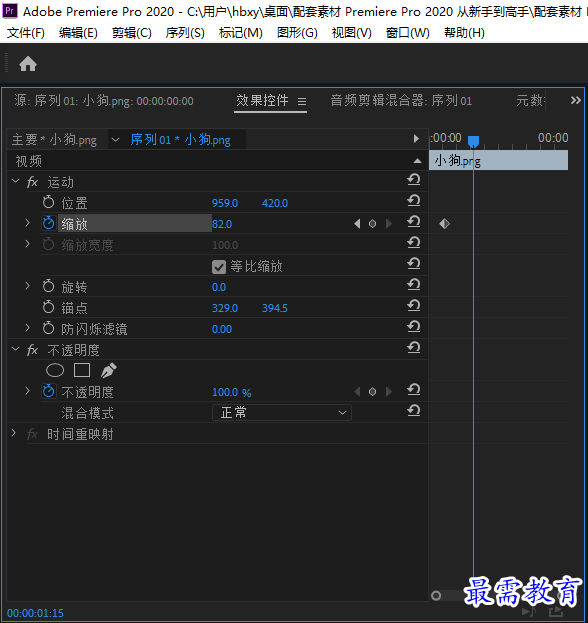Open the 混合模式 正常 dropdown
This screenshot has height=623, width=588.
(x=282, y=412)
